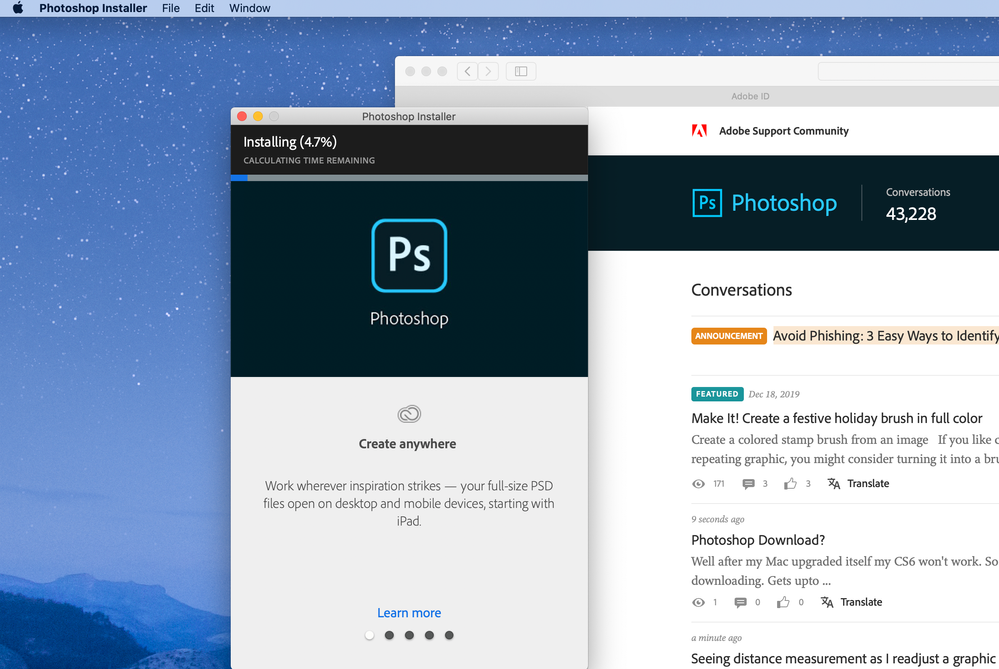
Task: Click the 9 seconds ago timestamp
Action: pyautogui.click(x=718, y=519)
